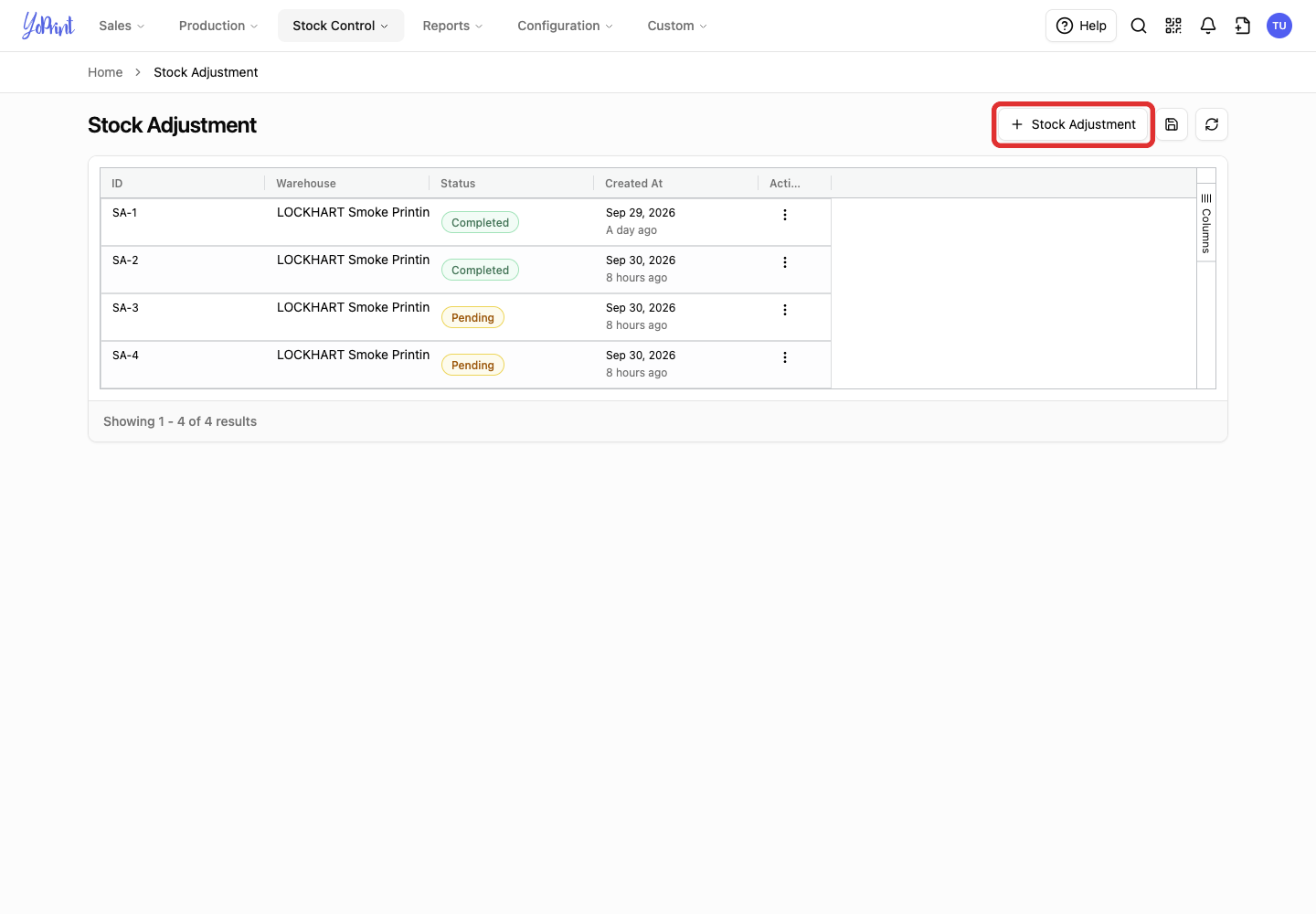The image size is (1316, 914).
Task: Open actions menu for SA-4
Action: pos(785,357)
